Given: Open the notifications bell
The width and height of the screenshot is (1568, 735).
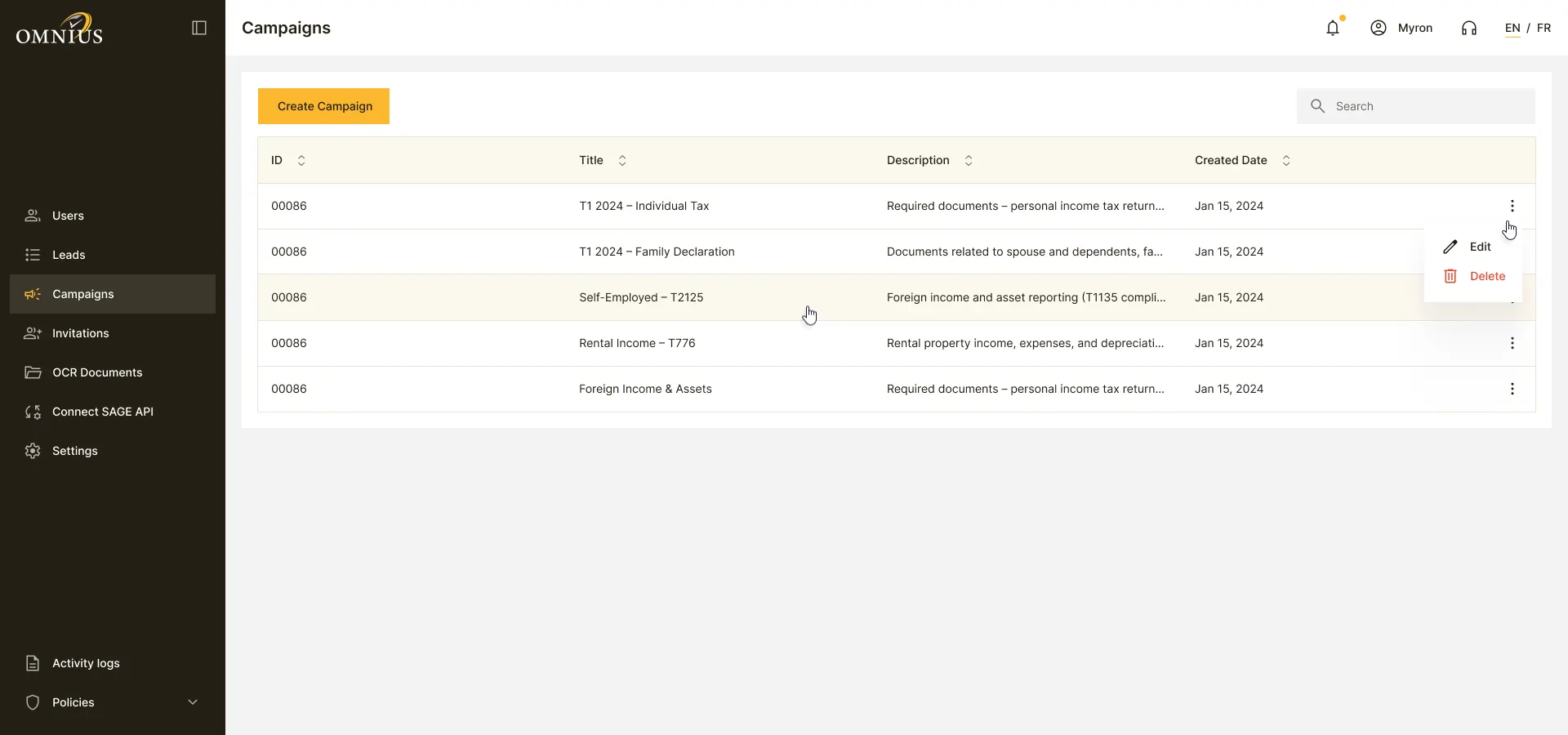Looking at the screenshot, I should [x=1333, y=28].
